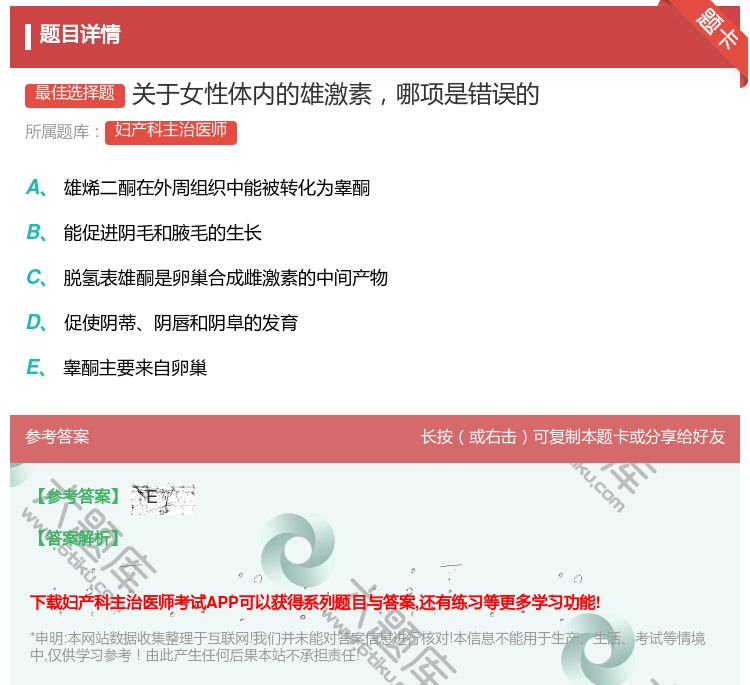Click the red 下载妇产科主治医师考试APP promotion link
750x685 pixels.
(315, 602)
